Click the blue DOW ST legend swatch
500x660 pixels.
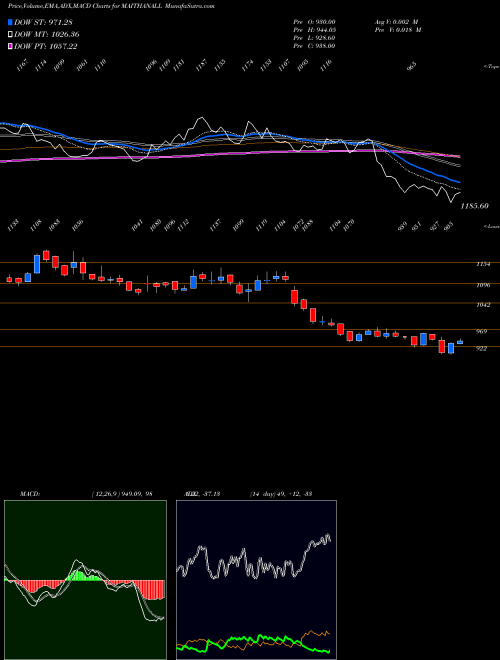[11, 22]
